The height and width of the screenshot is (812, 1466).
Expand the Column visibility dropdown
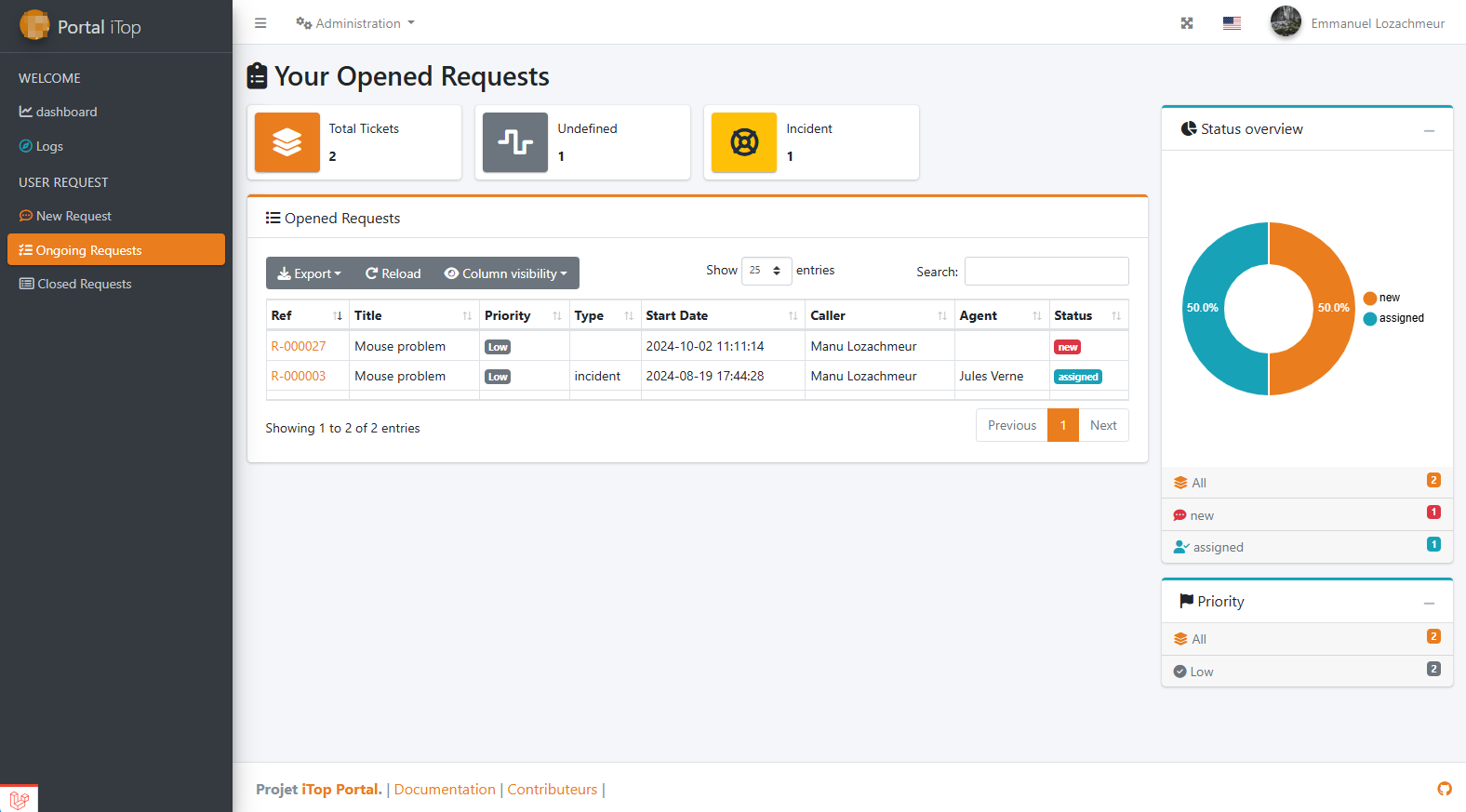point(506,273)
